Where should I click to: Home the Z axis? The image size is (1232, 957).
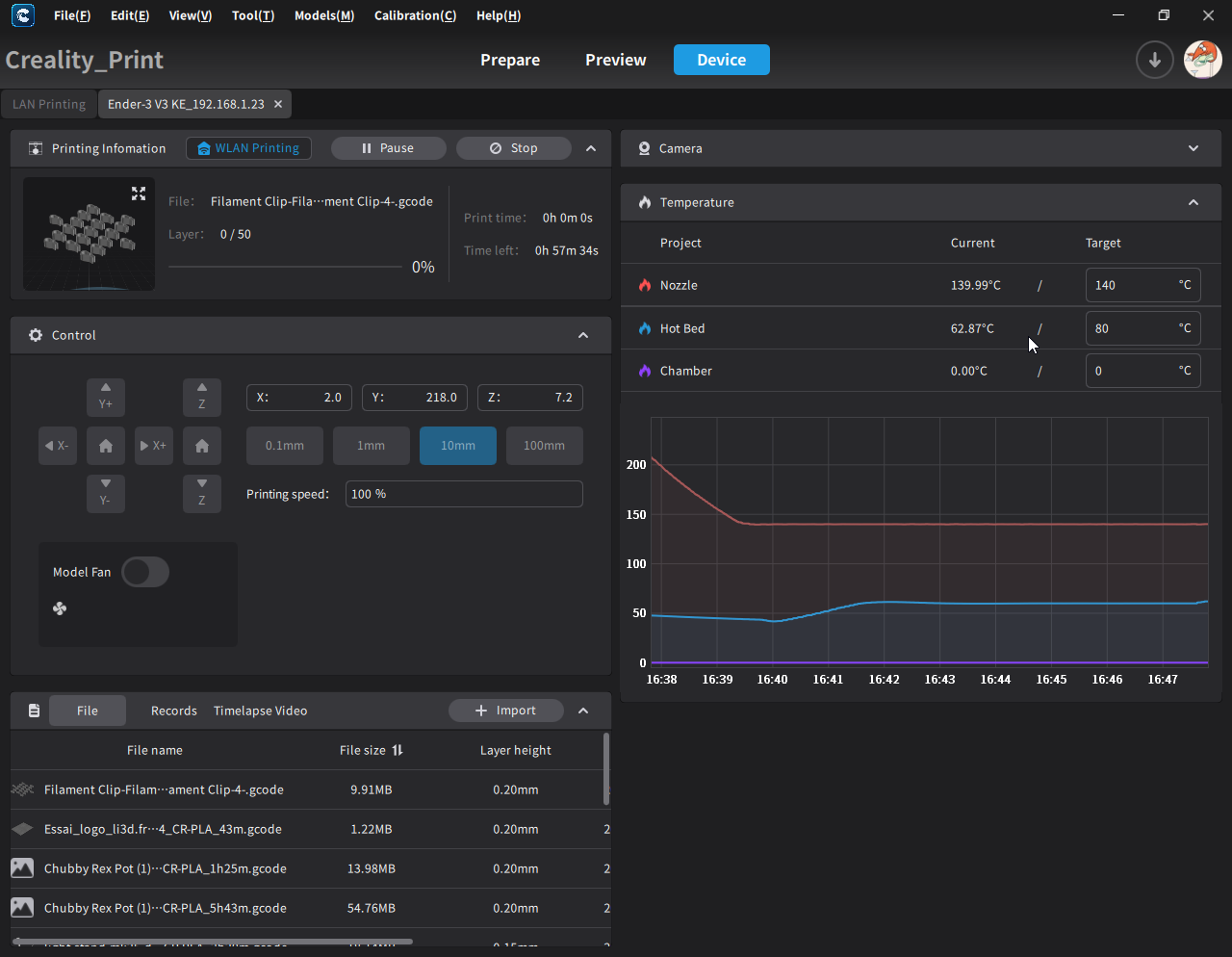[202, 446]
